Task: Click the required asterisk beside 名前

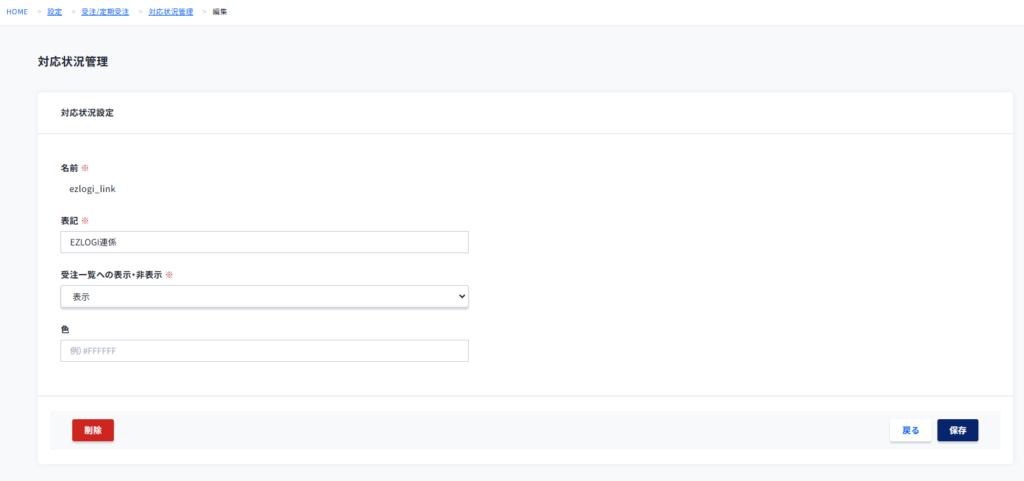Action: pyautogui.click(x=85, y=167)
